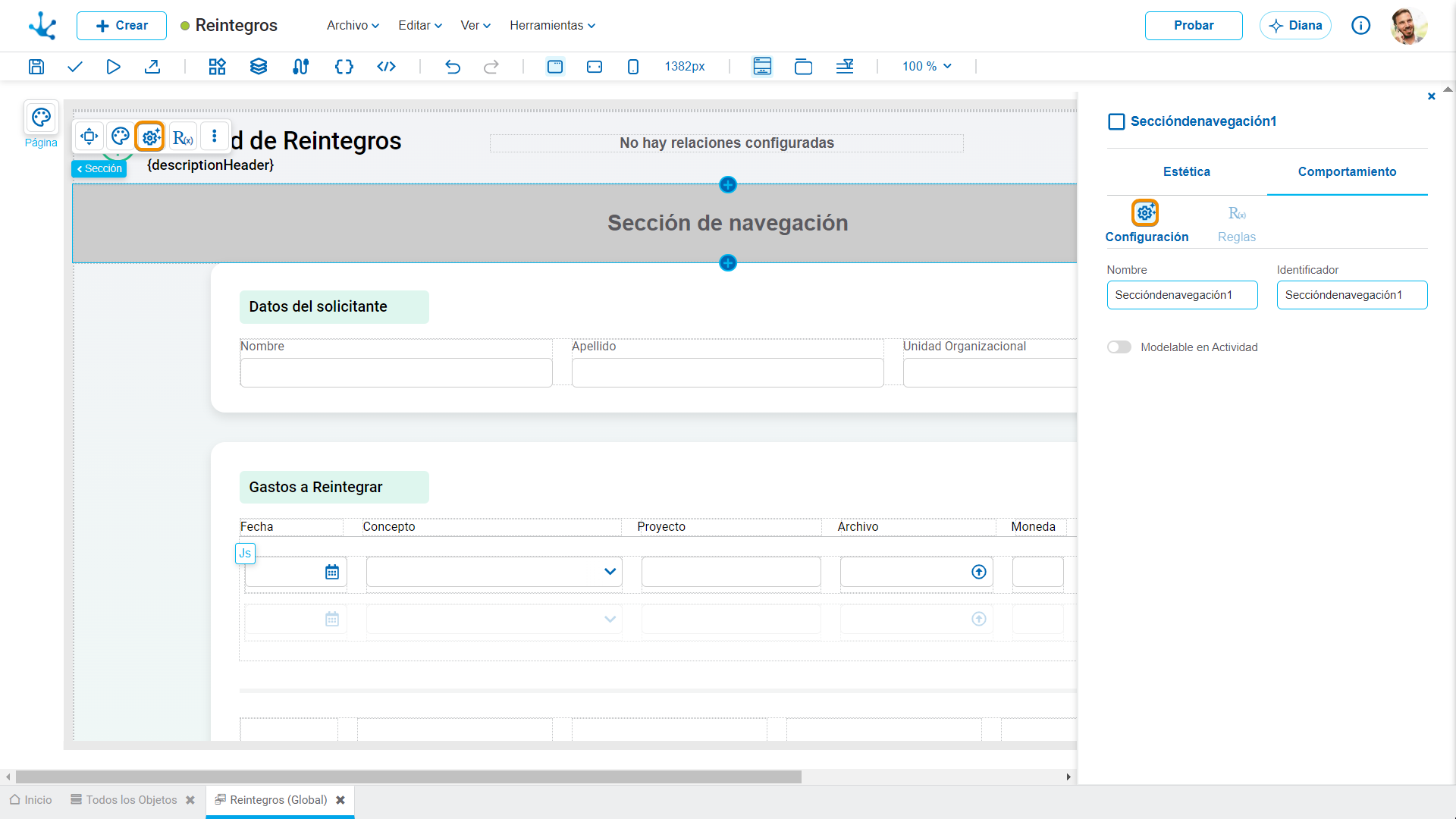The height and width of the screenshot is (819, 1456).
Task: Open the Archivo menu
Action: coord(353,26)
